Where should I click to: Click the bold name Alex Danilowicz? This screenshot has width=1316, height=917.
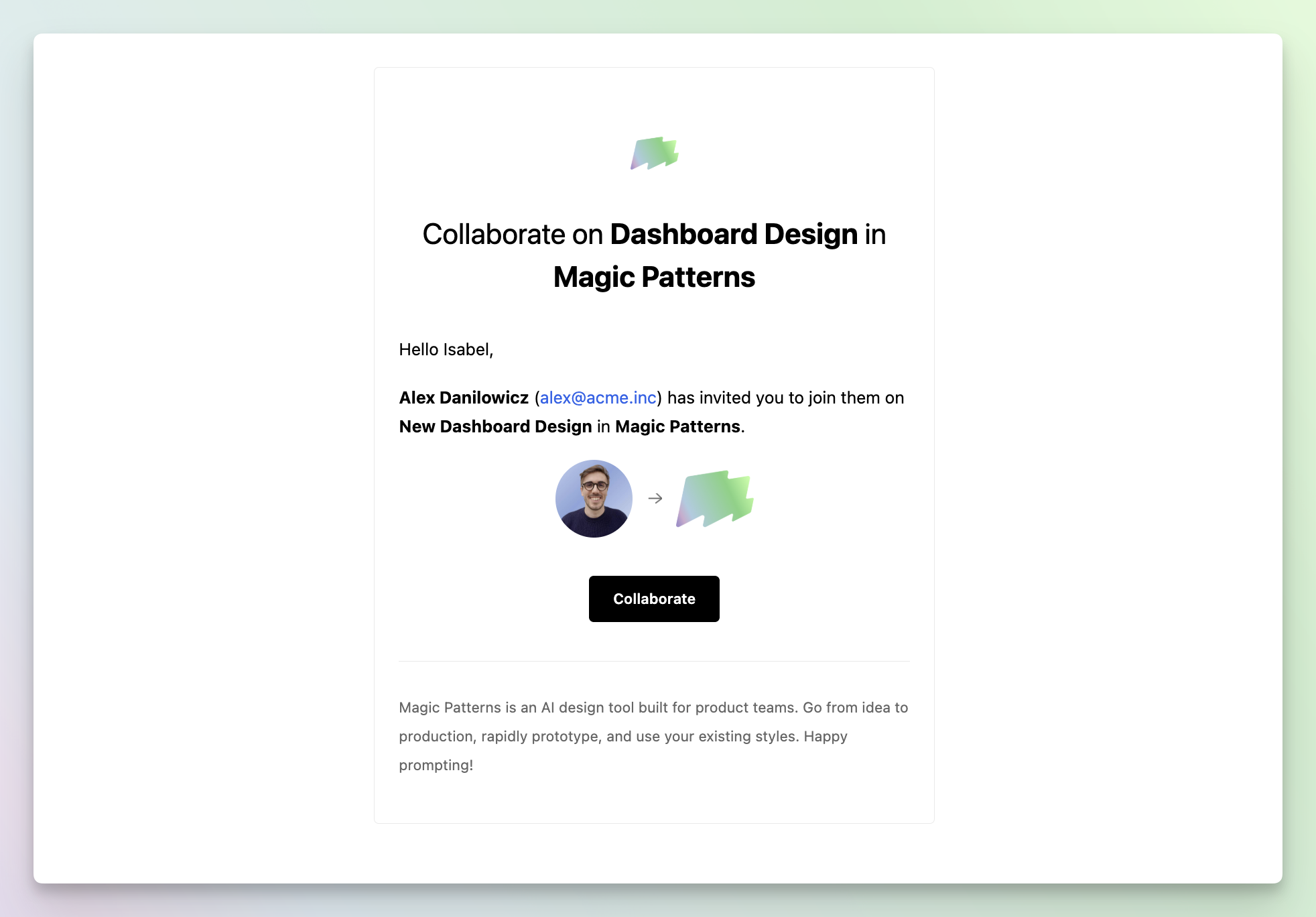click(464, 397)
